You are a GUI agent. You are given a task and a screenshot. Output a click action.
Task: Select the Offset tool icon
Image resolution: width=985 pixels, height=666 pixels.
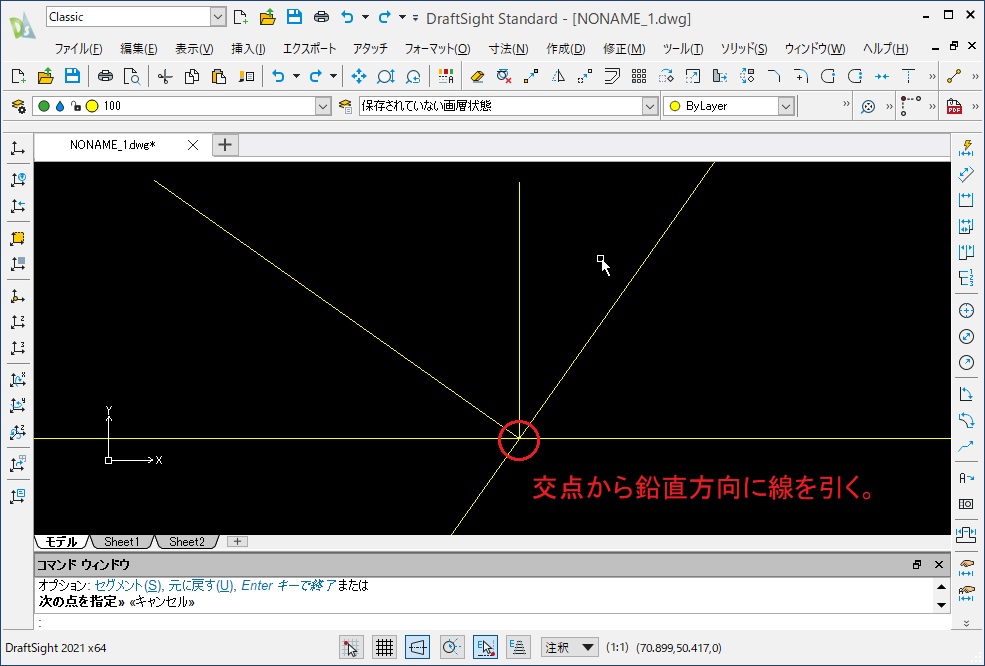click(x=612, y=77)
